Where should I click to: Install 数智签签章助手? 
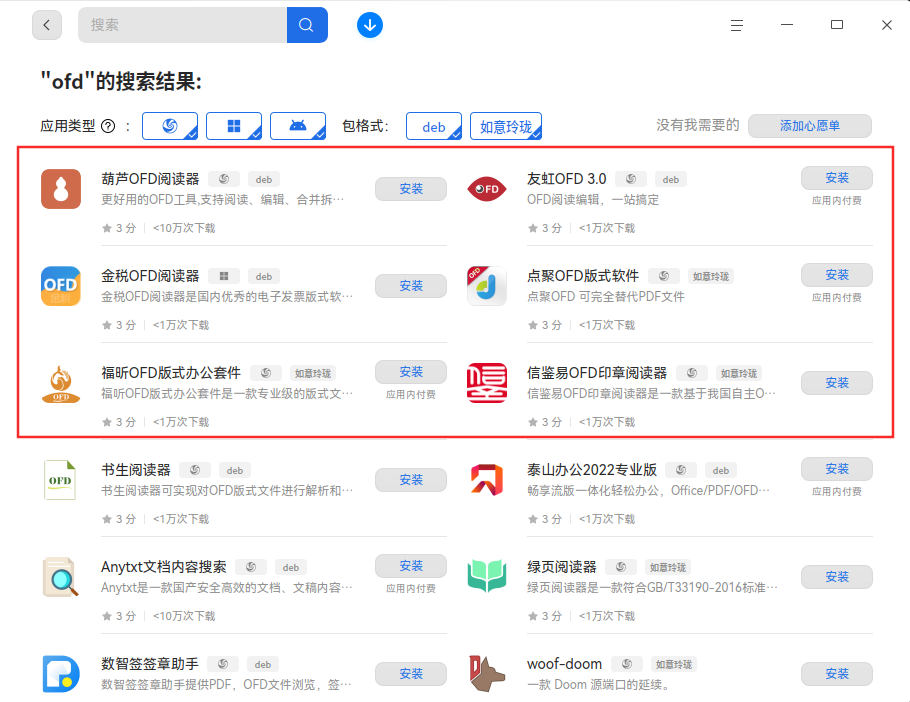click(411, 674)
